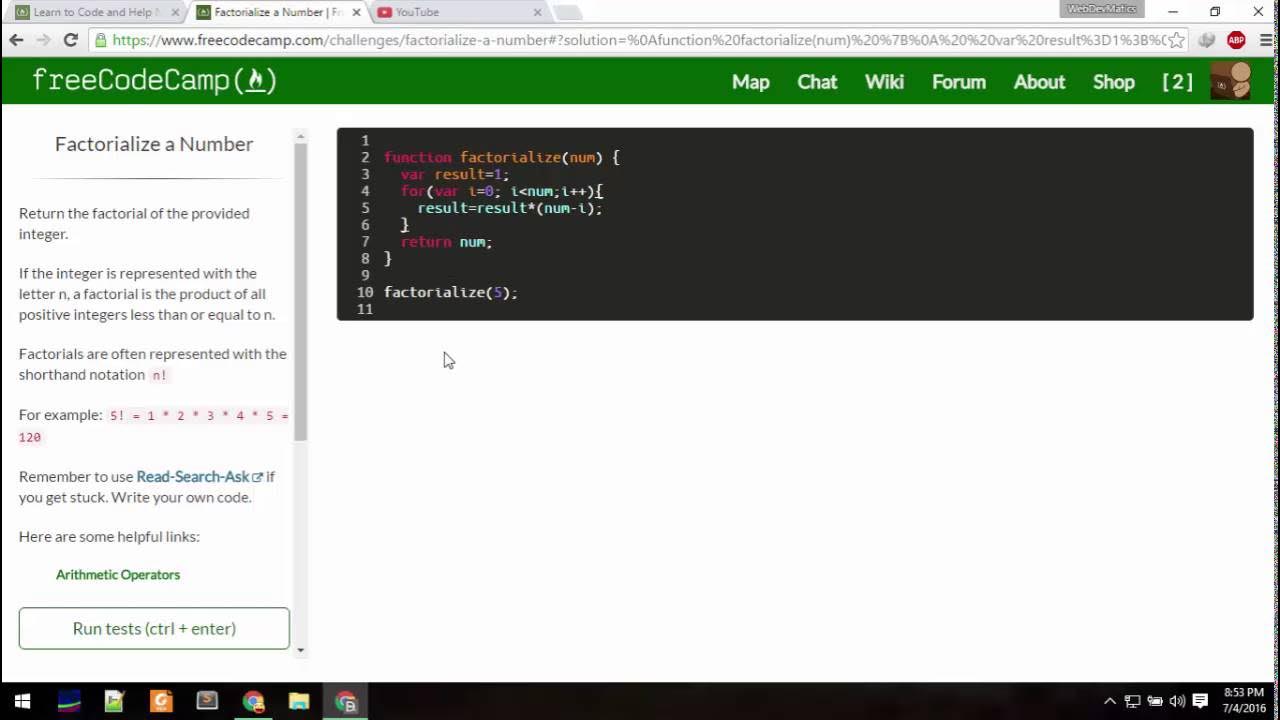Open the Windows Start menu
This screenshot has height=720, width=1280.
(x=22, y=701)
